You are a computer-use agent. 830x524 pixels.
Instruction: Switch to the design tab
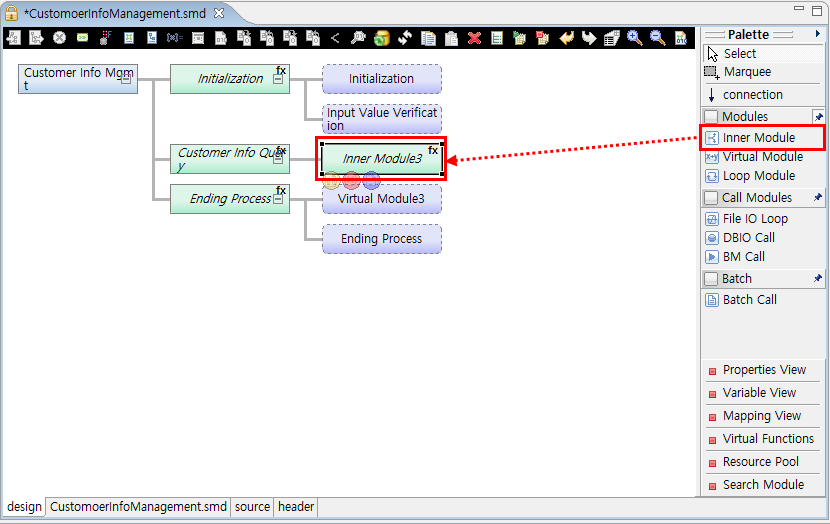[24, 507]
